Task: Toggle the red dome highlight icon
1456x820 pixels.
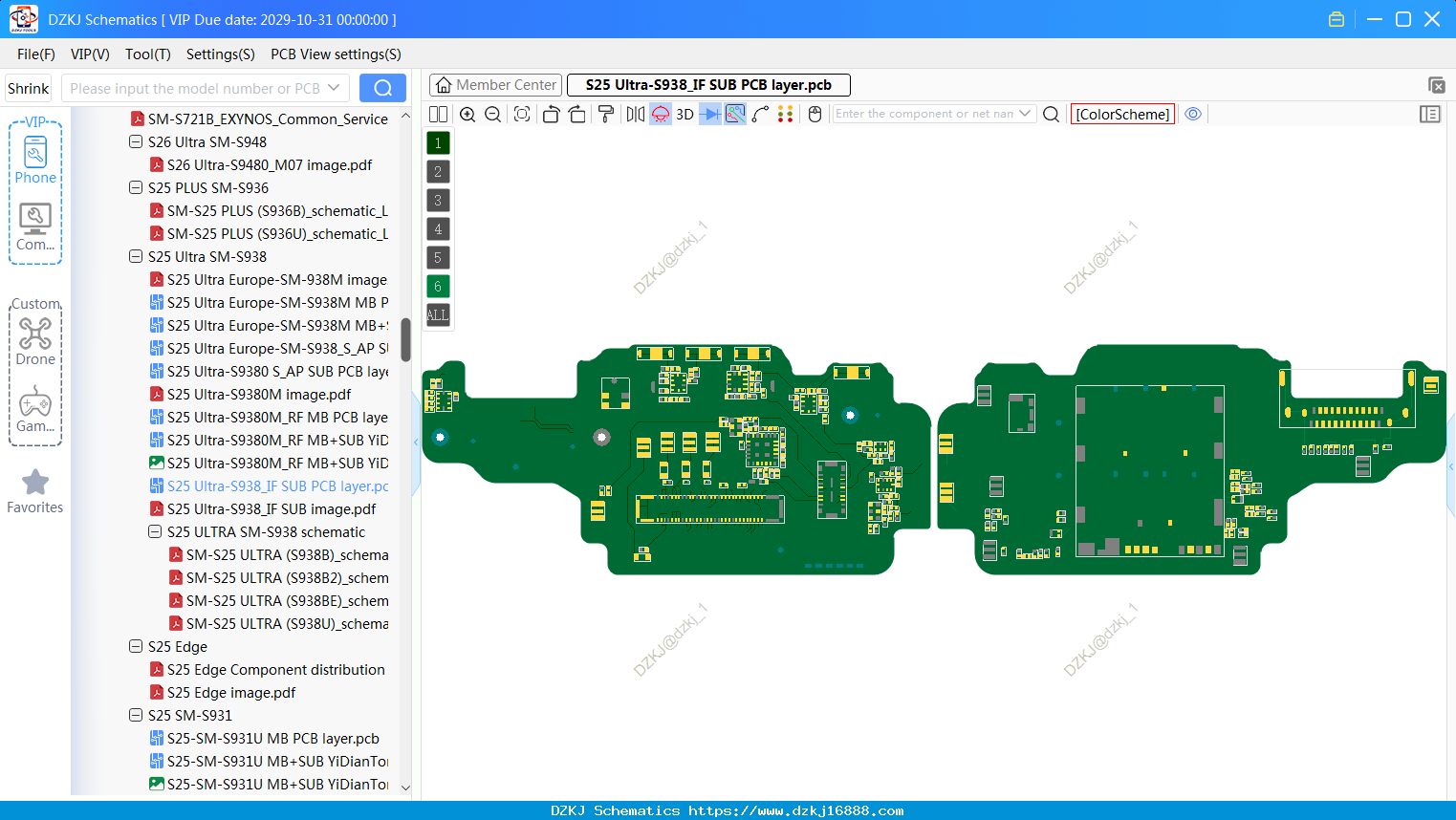Action: tap(661, 114)
